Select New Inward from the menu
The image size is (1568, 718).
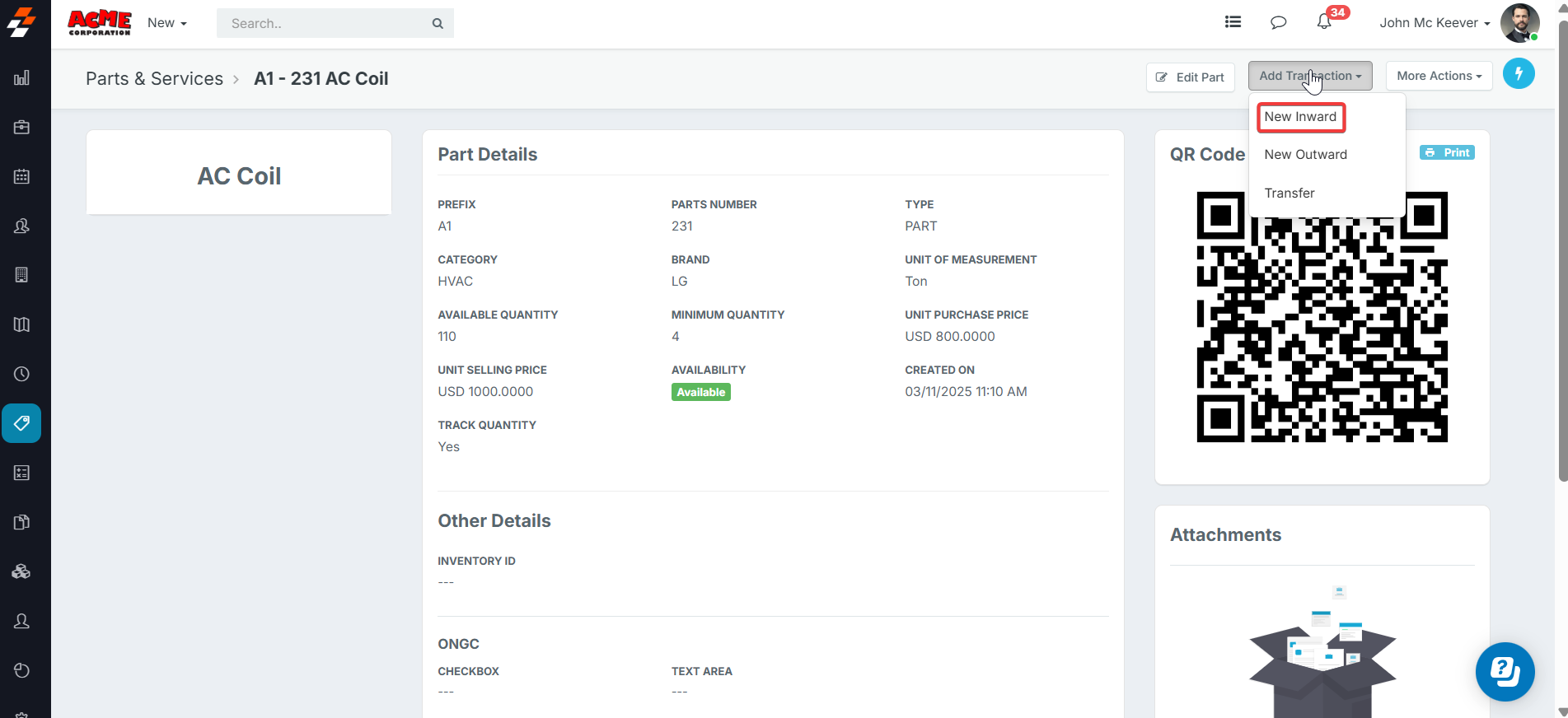[1300, 117]
